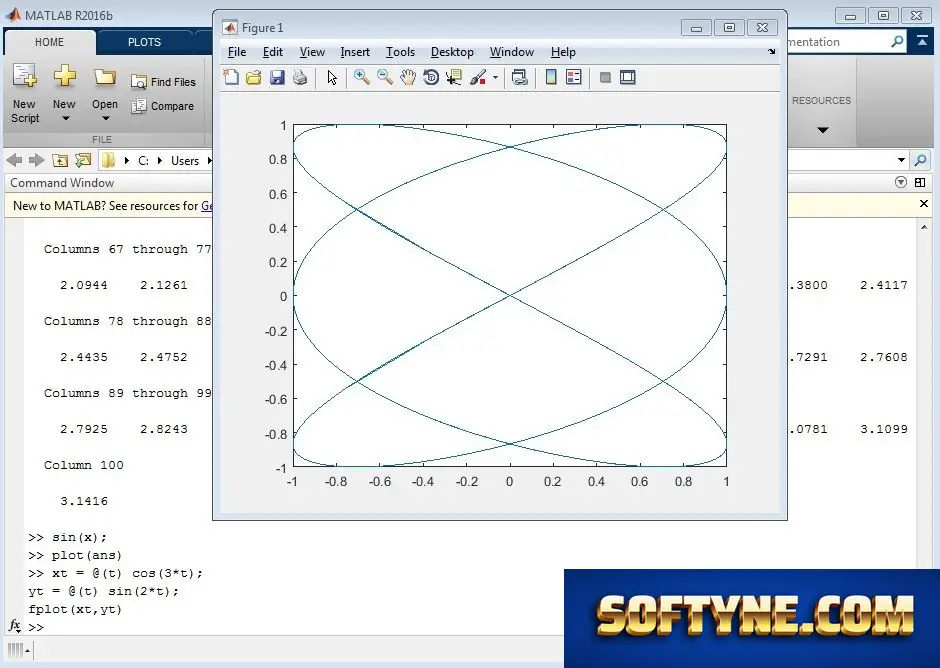Enable the Rotate 3D tool
Viewport: 940px width, 668px height.
[x=431, y=77]
